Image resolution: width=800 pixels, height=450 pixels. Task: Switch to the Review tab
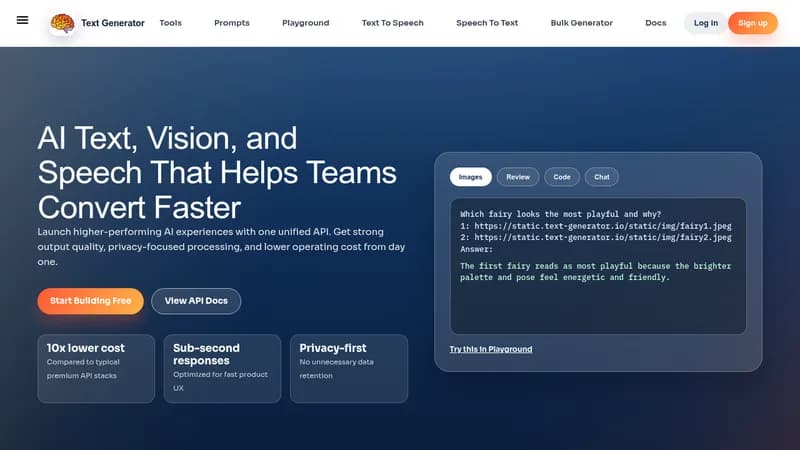point(518,177)
